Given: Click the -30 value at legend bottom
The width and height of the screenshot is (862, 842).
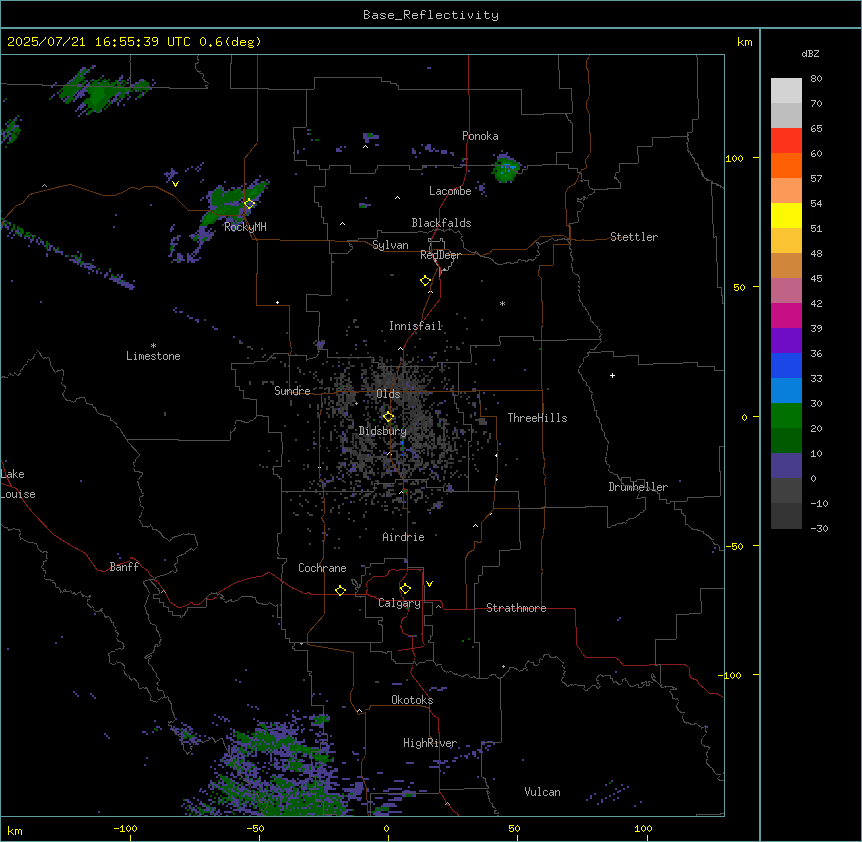Looking at the screenshot, I should (x=819, y=528).
